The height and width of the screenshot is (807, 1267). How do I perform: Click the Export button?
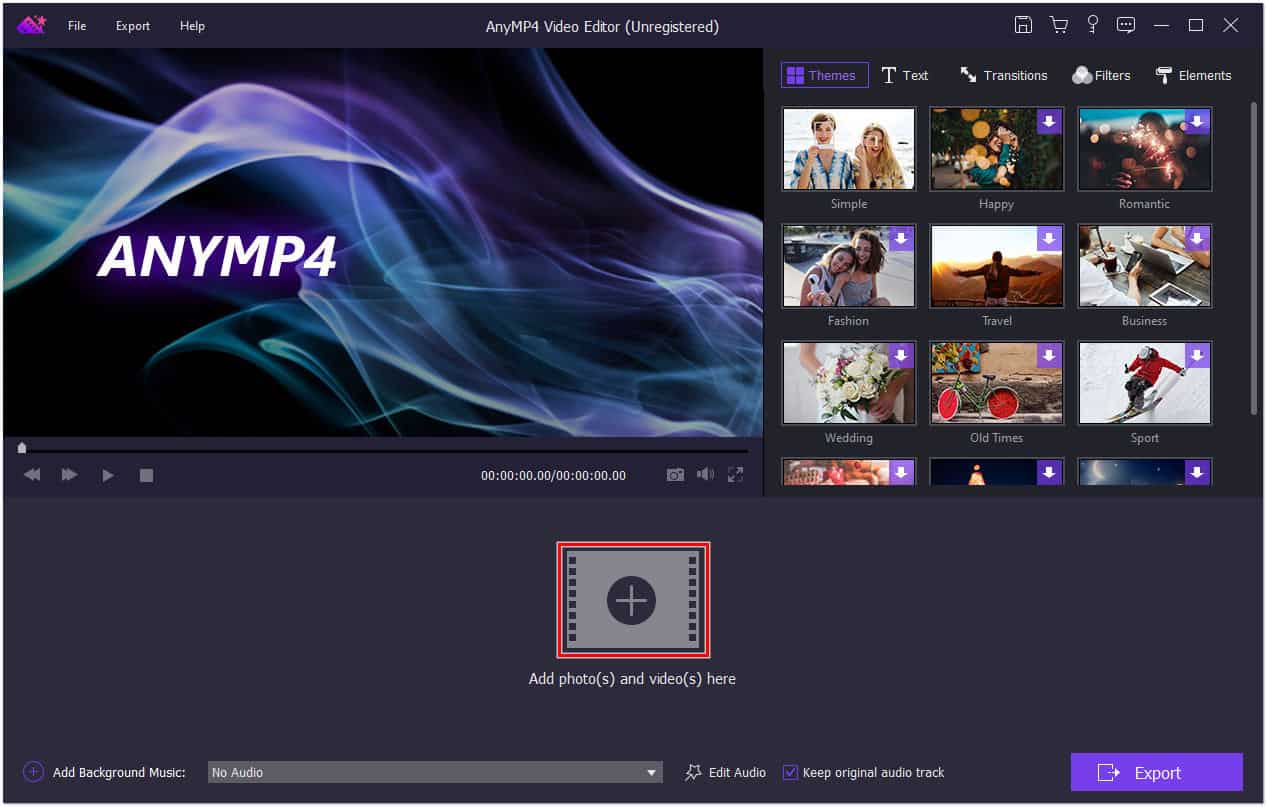[1156, 772]
